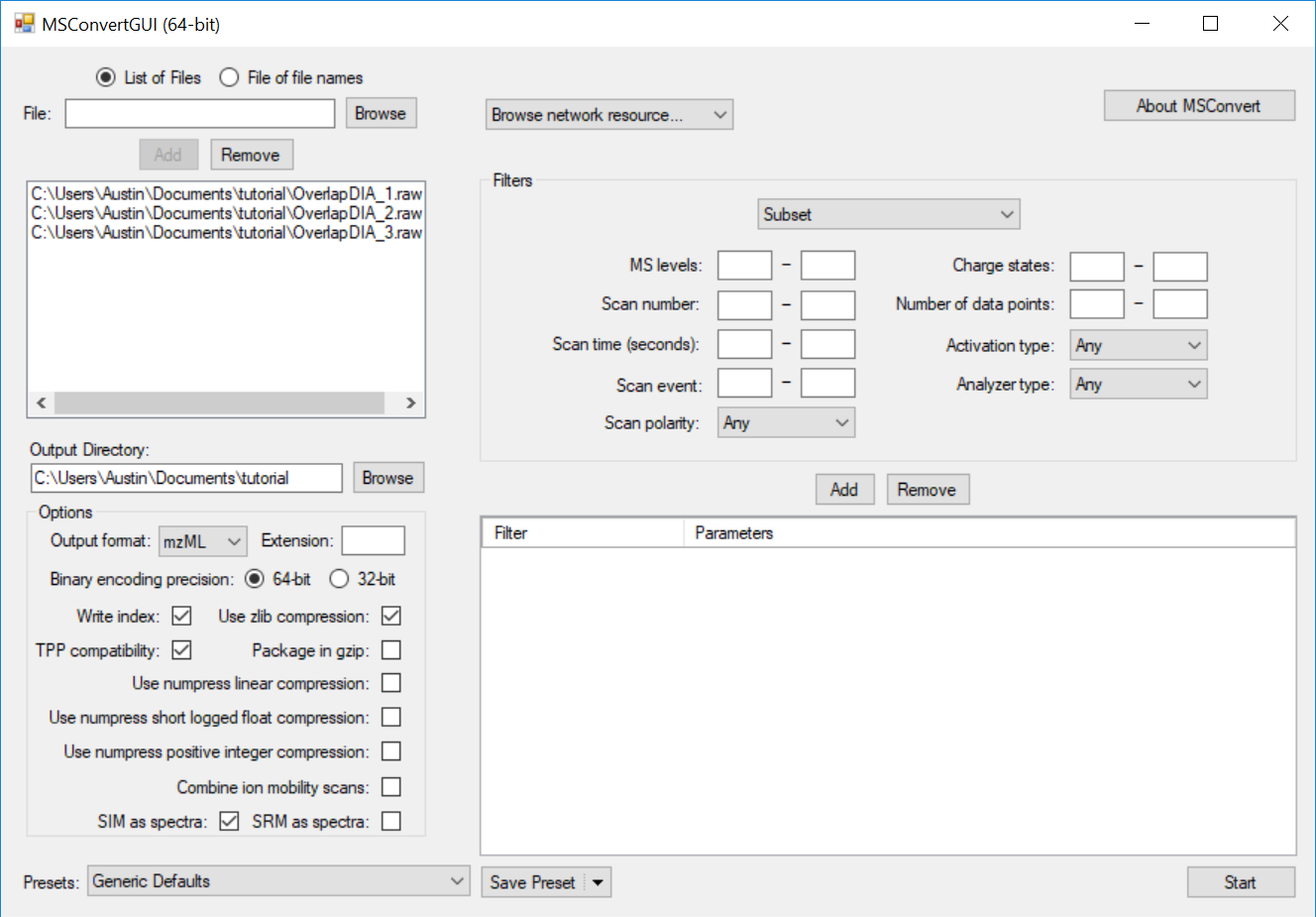
Task: Expand the Output format mzML dropdown
Action: point(203,541)
